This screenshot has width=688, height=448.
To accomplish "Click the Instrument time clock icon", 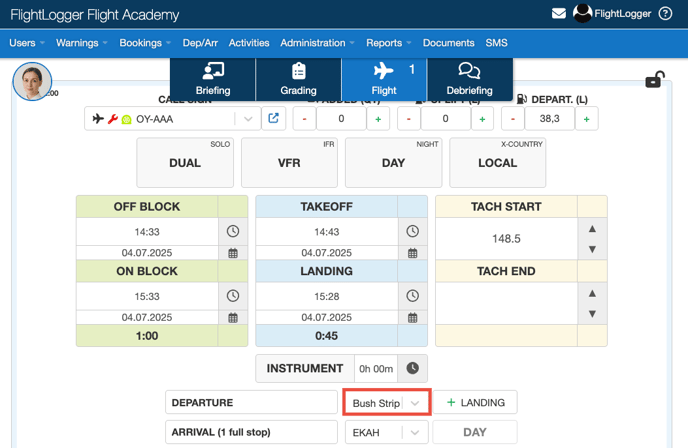I will click(412, 368).
